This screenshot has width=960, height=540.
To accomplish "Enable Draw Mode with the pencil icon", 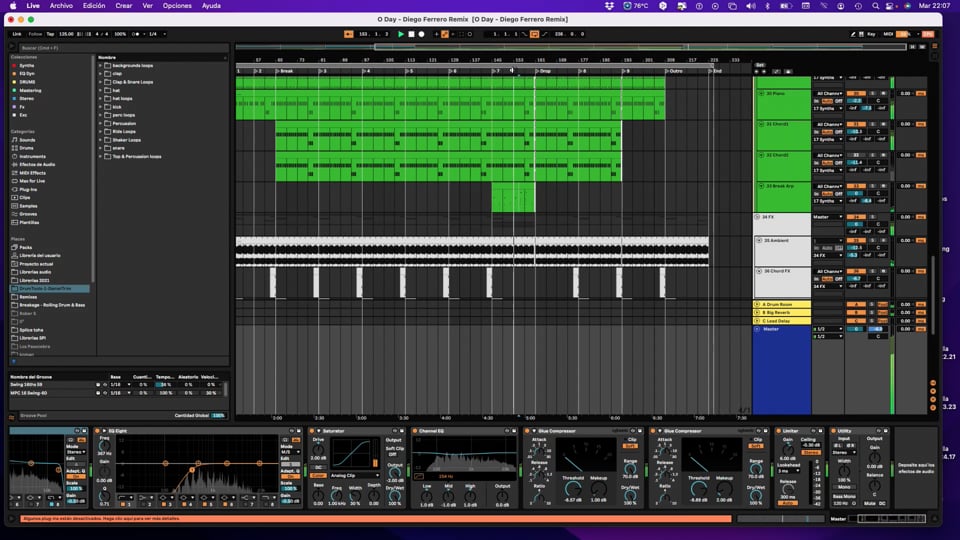I will click(x=853, y=34).
